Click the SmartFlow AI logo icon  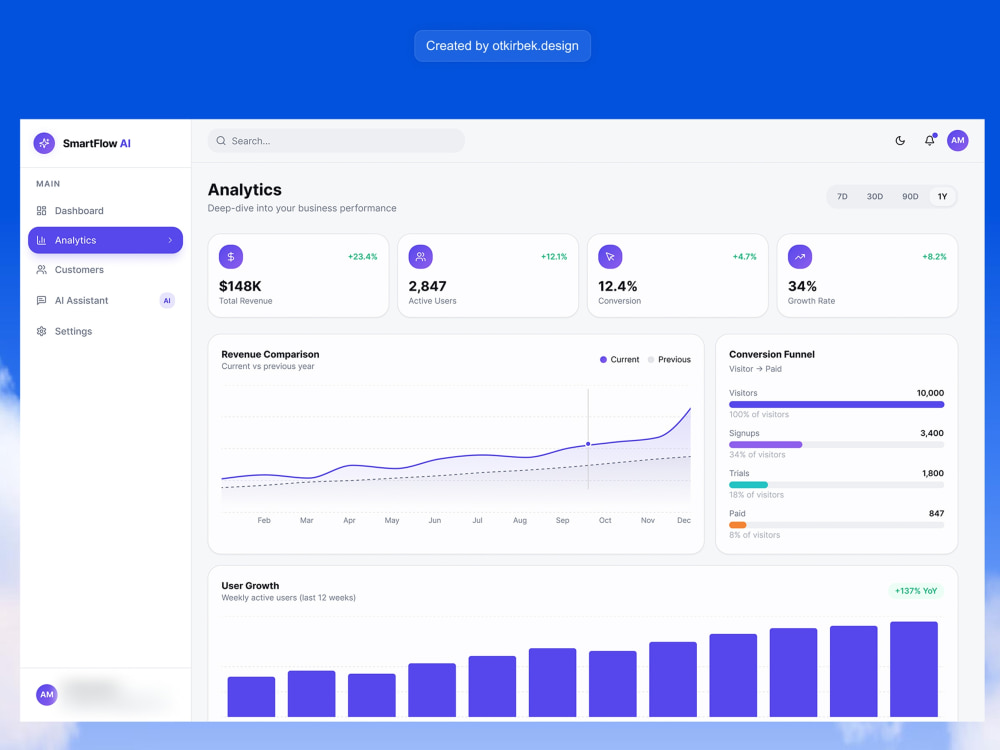point(44,143)
